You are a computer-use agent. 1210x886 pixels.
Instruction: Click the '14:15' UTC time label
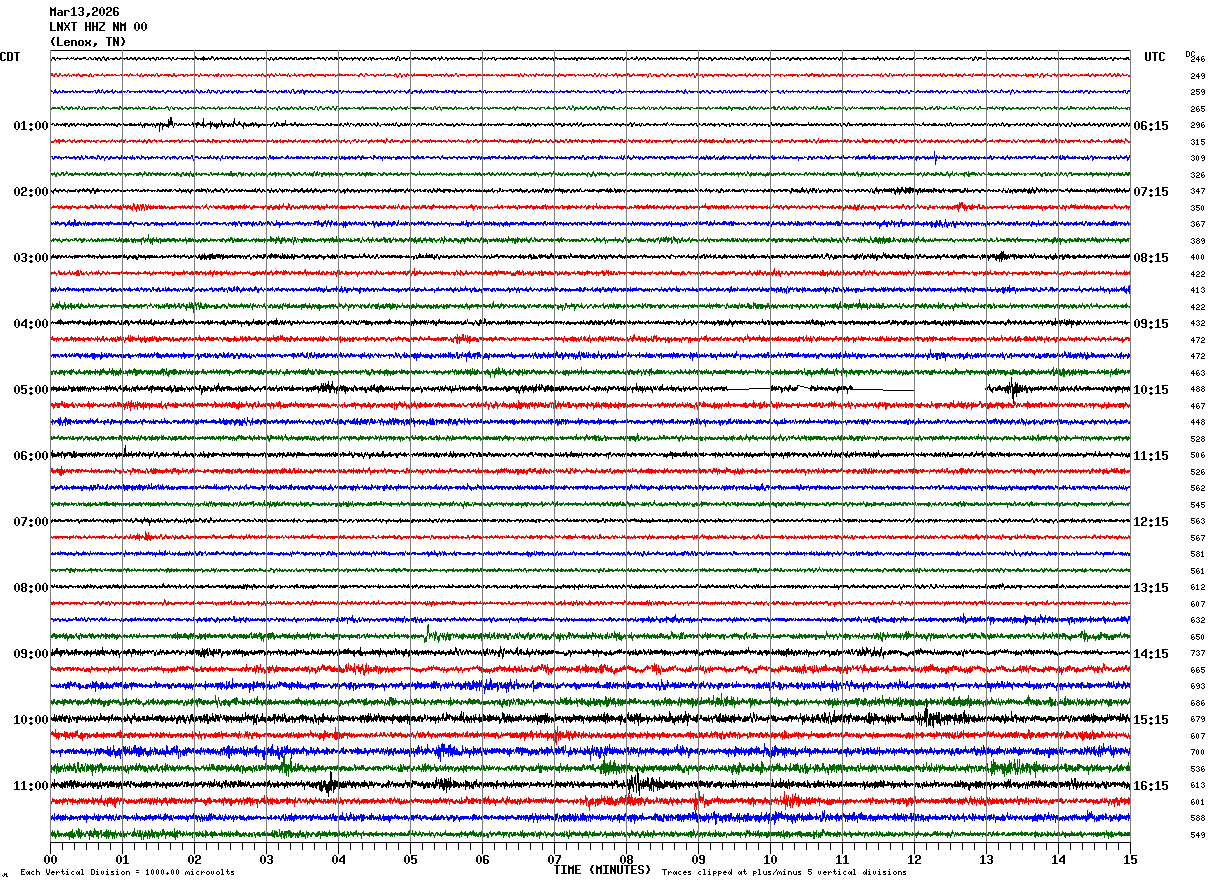[x=1150, y=654]
